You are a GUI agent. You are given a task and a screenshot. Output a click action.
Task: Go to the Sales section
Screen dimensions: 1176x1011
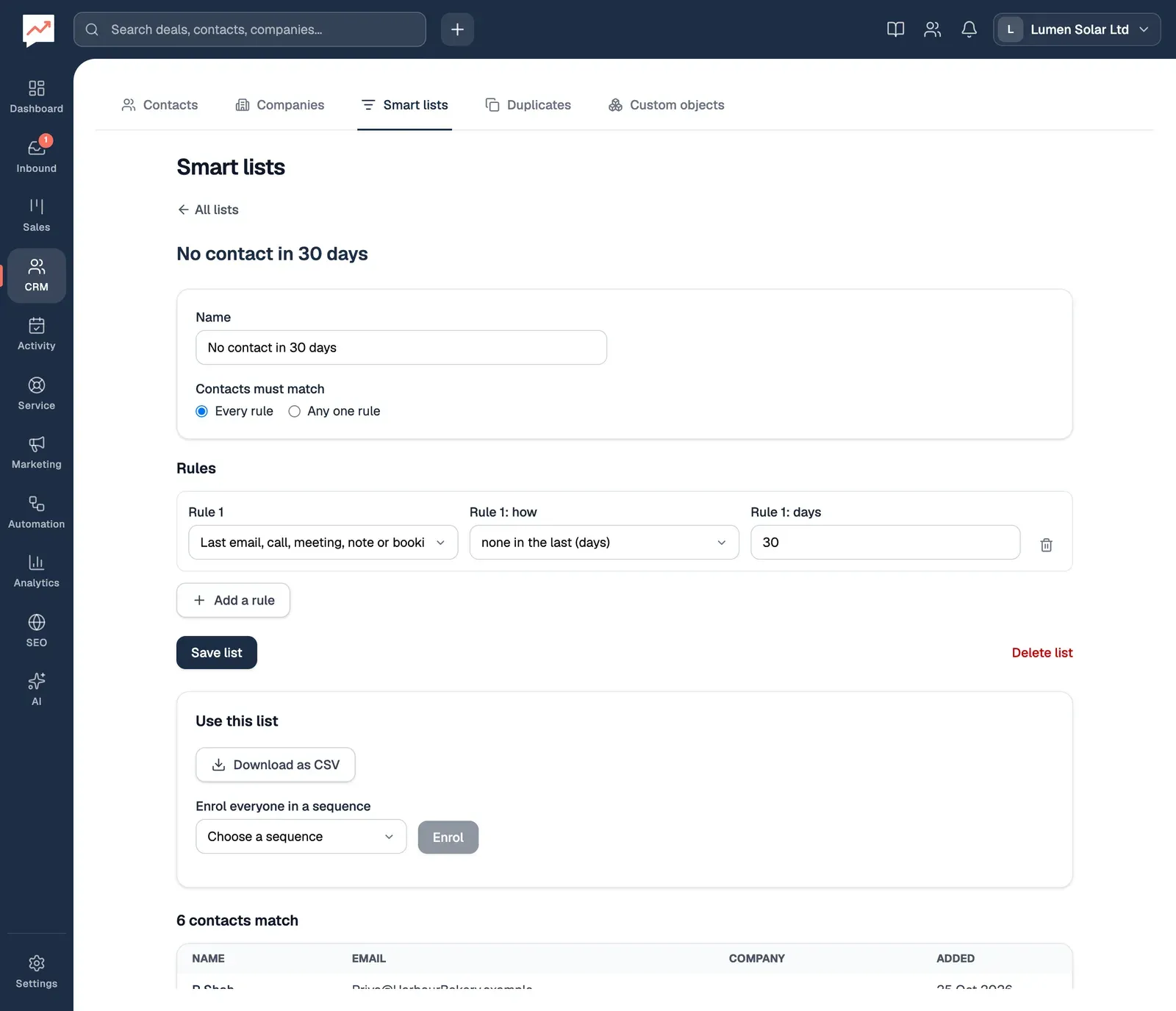pos(36,215)
